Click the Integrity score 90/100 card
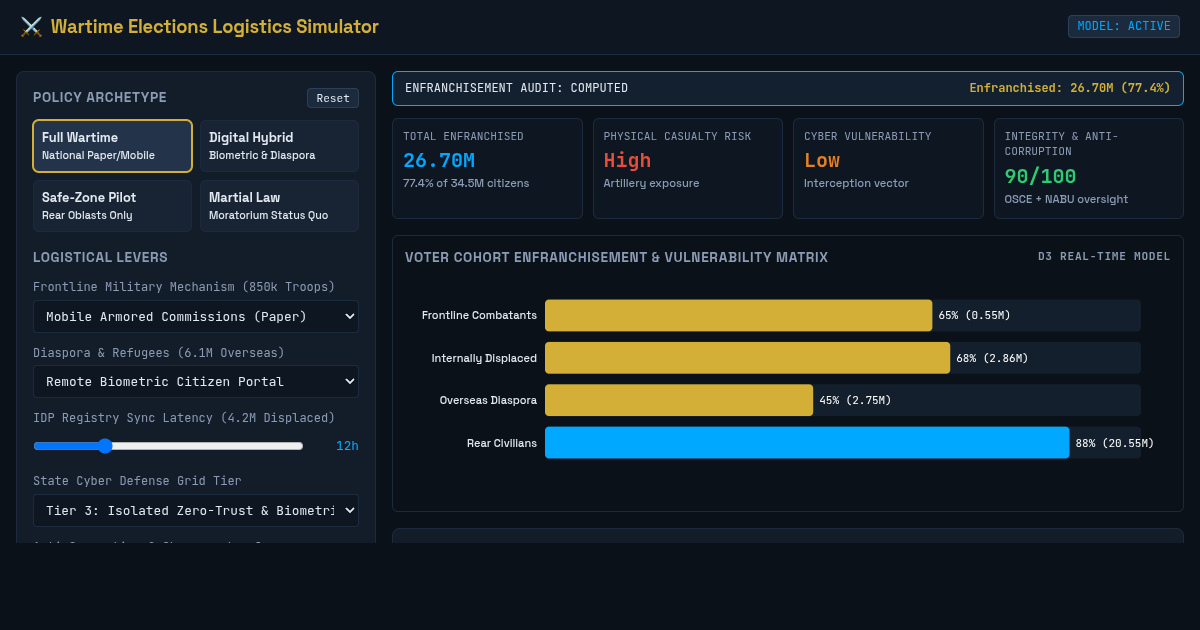 (1089, 168)
